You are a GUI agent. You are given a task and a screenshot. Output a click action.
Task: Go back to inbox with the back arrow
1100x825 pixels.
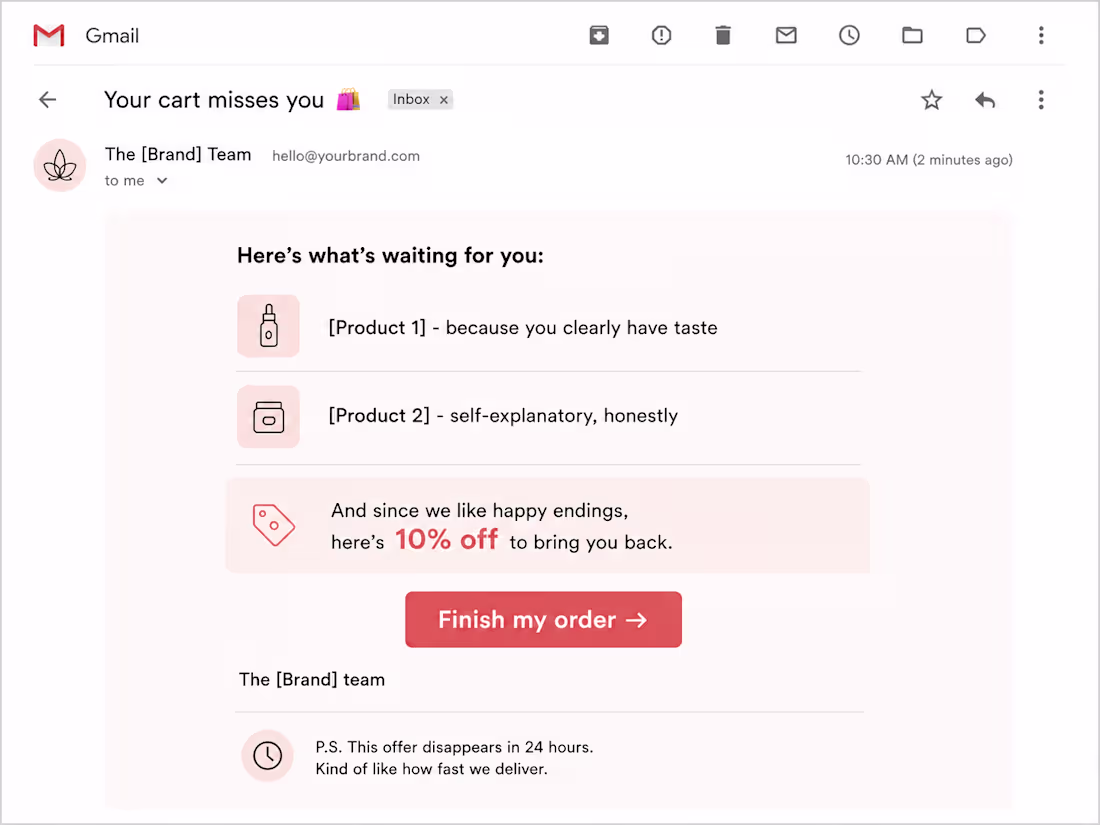point(47,100)
